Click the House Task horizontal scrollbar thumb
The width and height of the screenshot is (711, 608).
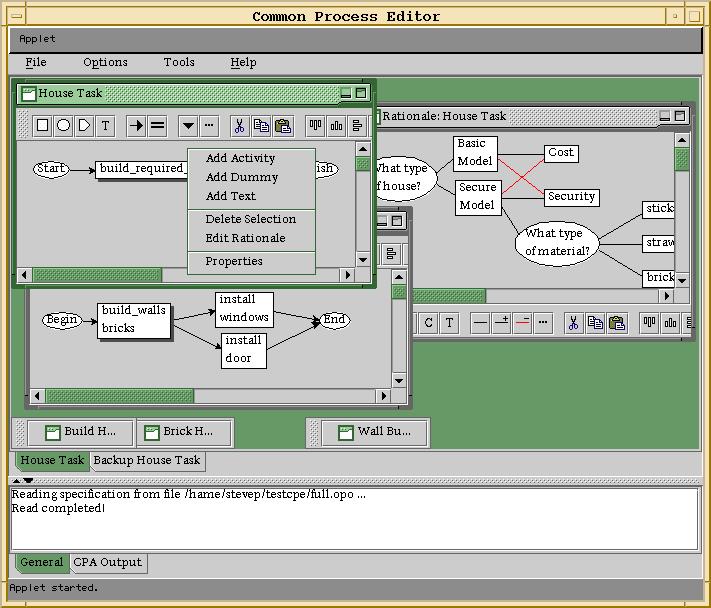point(98,274)
